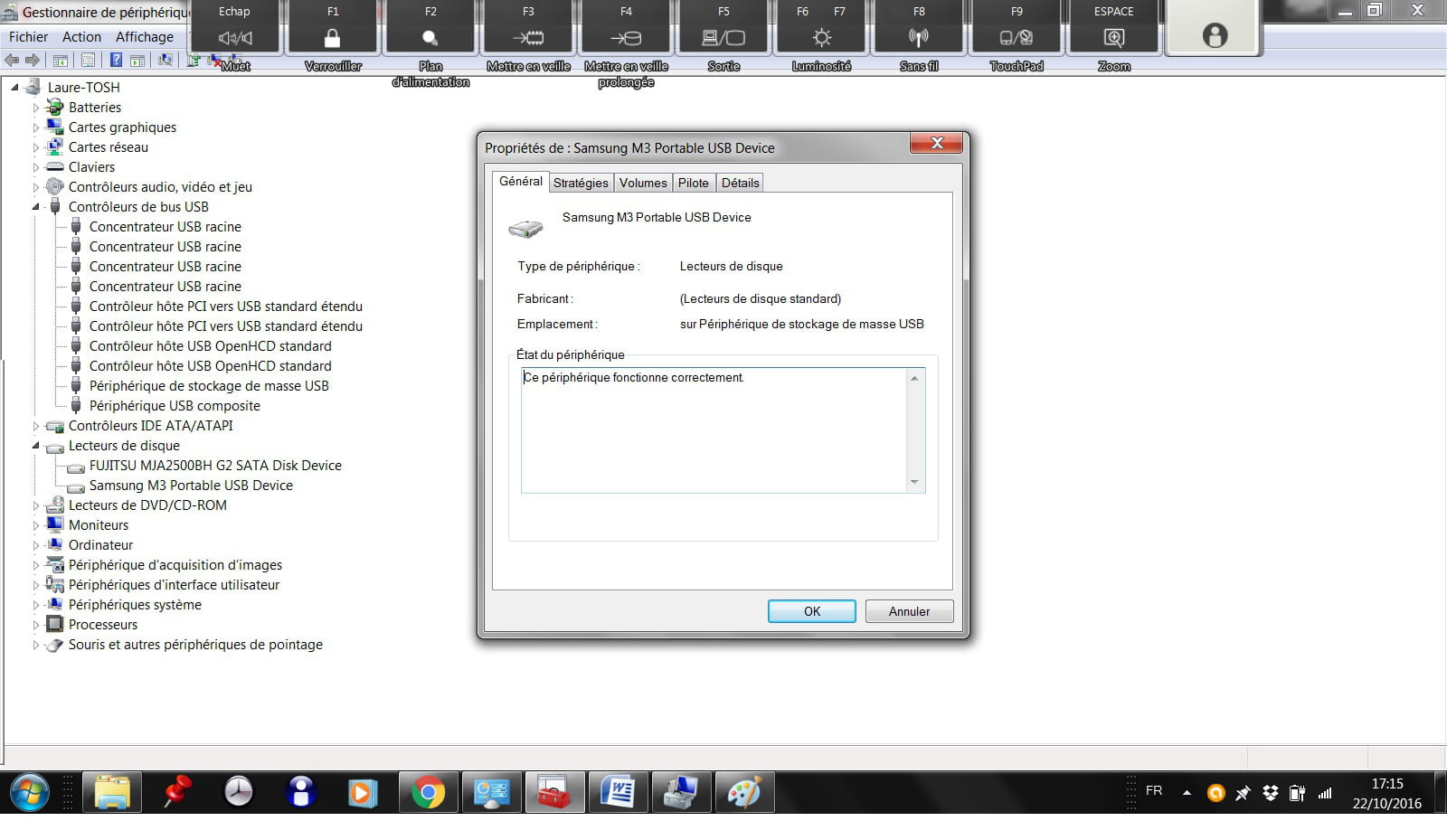Click the forward arrow in Device Manager toolbar

click(x=33, y=61)
